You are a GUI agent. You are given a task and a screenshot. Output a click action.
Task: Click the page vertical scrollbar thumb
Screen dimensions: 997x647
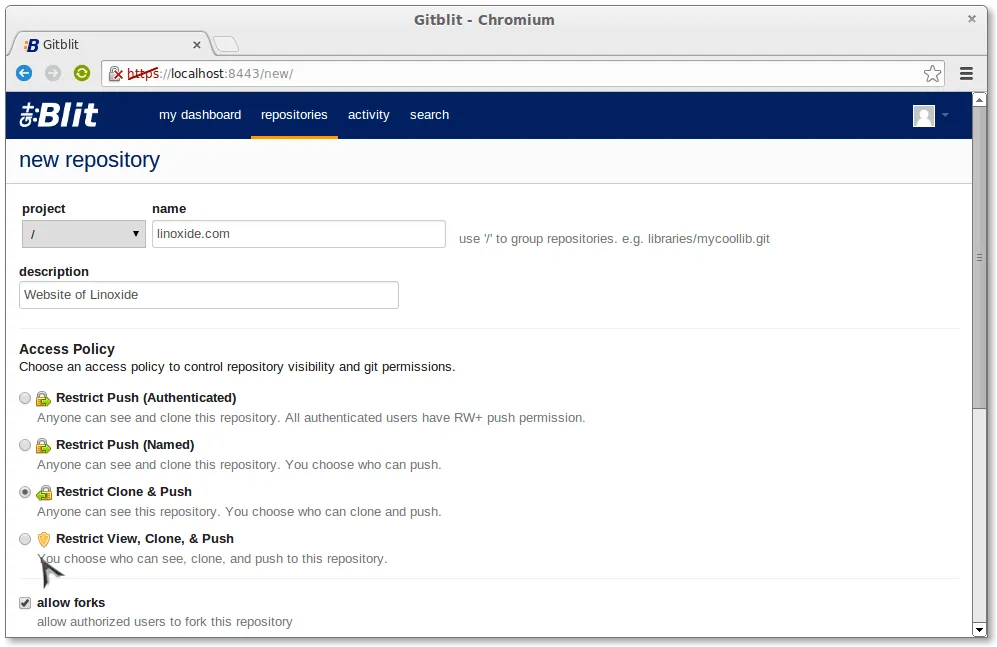[x=979, y=257]
